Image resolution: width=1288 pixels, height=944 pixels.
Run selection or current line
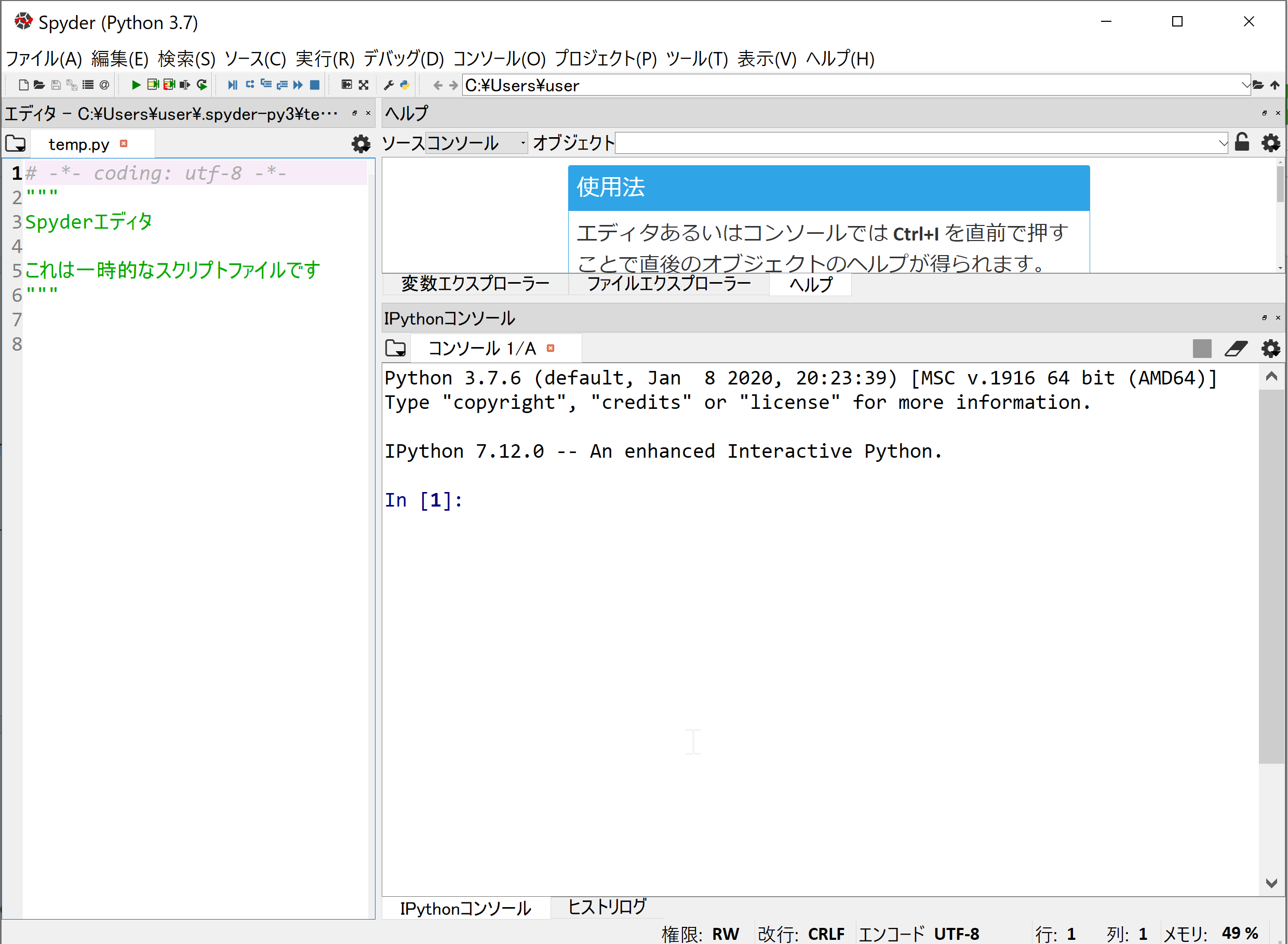point(185,85)
